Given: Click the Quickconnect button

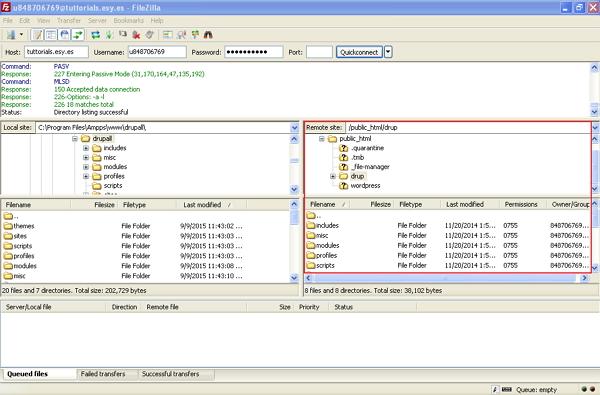Looking at the screenshot, I should tap(359, 52).
